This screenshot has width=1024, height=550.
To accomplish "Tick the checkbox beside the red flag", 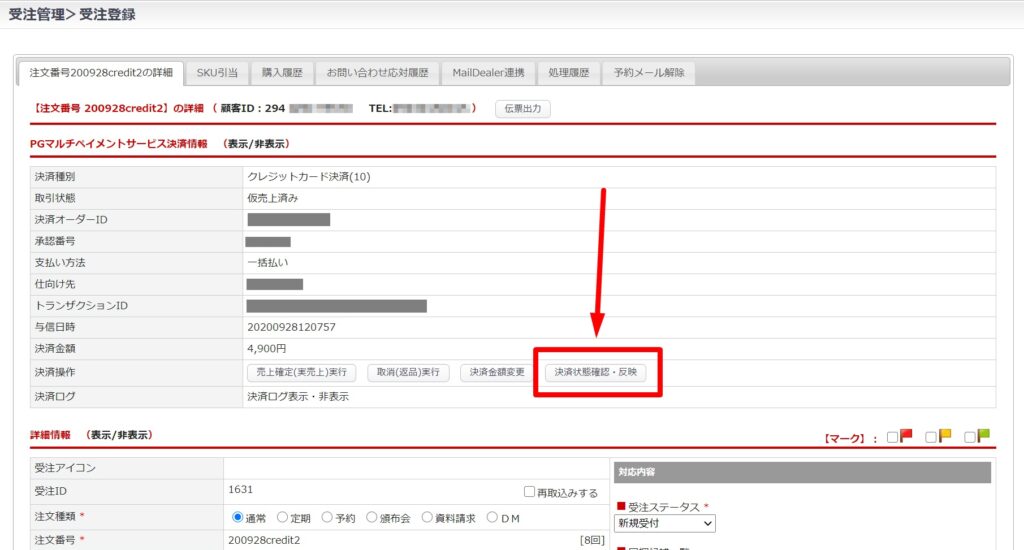I will (893, 438).
